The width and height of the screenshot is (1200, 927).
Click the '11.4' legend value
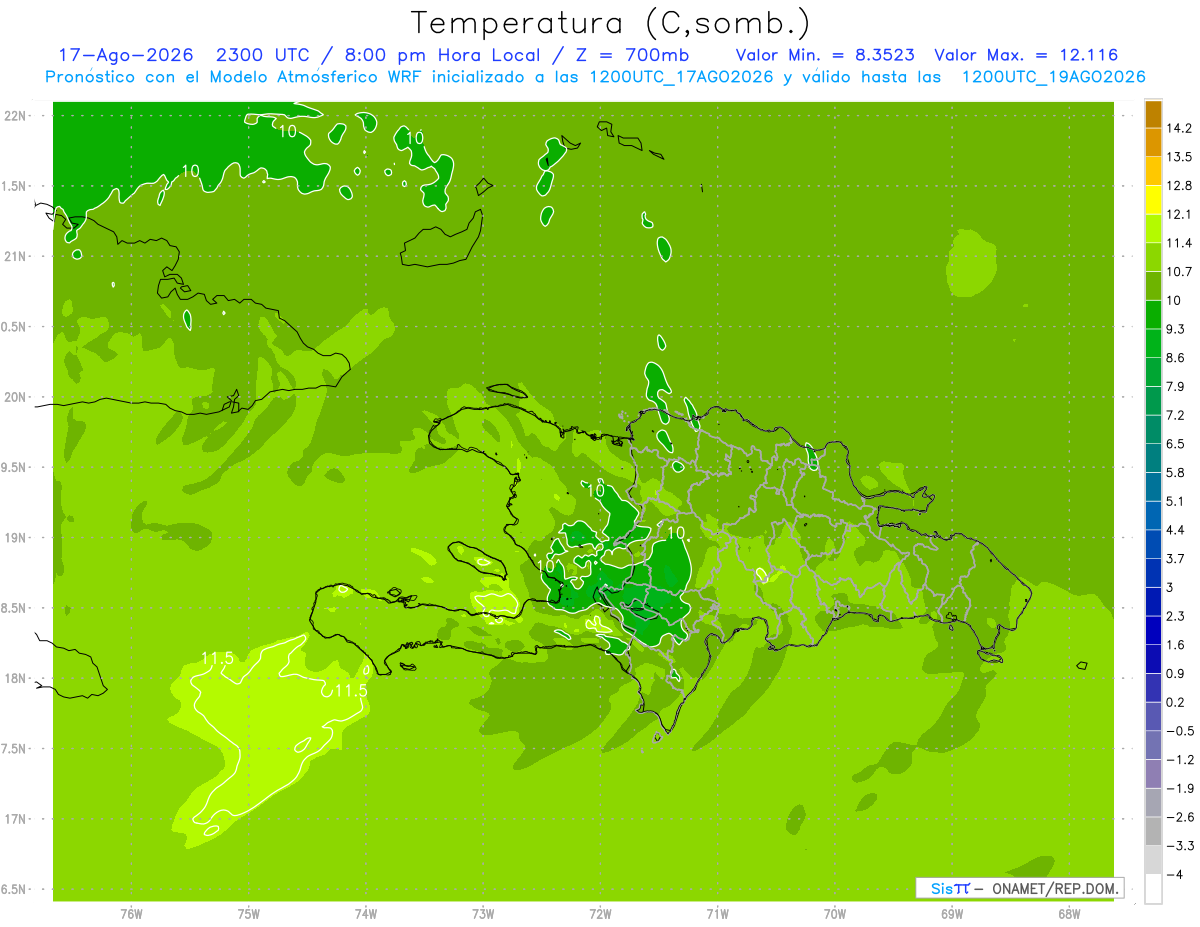click(1179, 243)
